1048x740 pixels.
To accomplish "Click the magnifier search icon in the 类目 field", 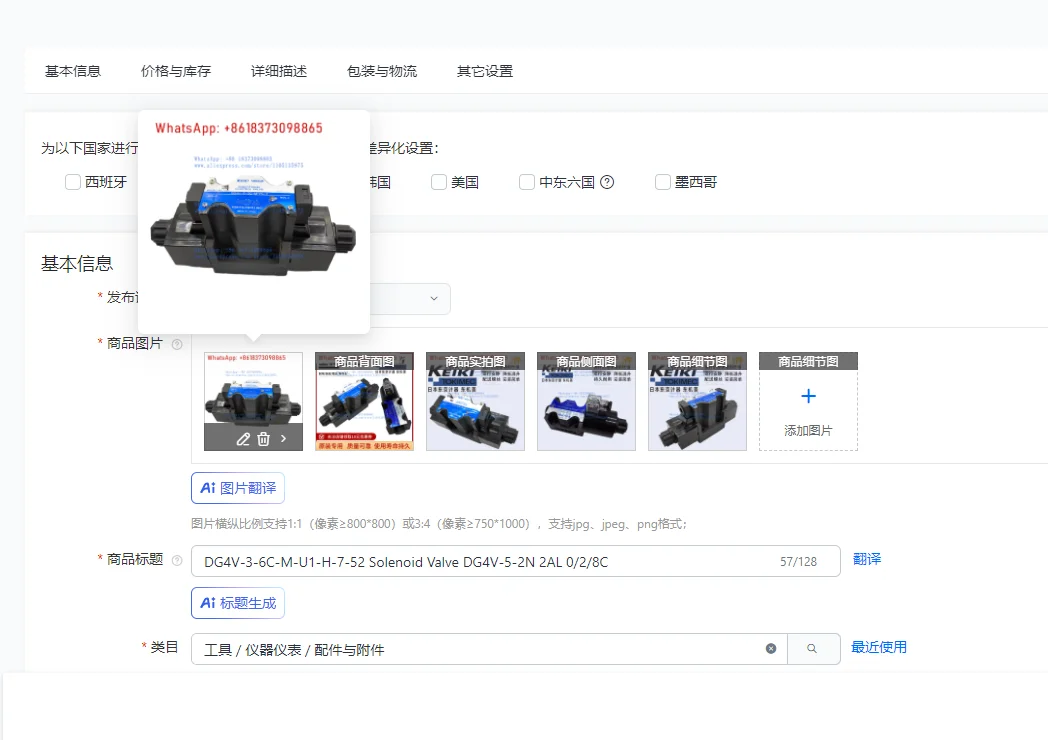I will 813,648.
